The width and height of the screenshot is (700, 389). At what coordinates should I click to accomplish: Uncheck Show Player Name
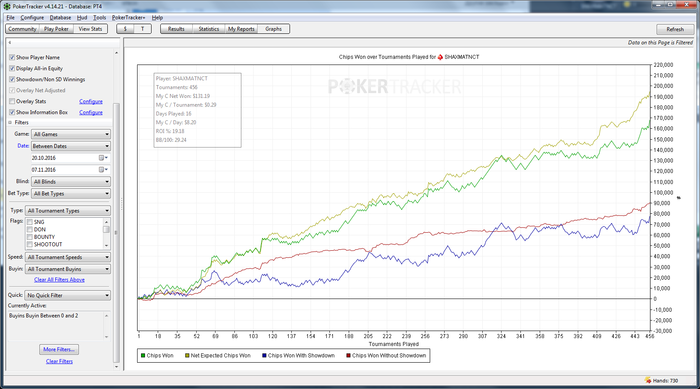(12, 58)
